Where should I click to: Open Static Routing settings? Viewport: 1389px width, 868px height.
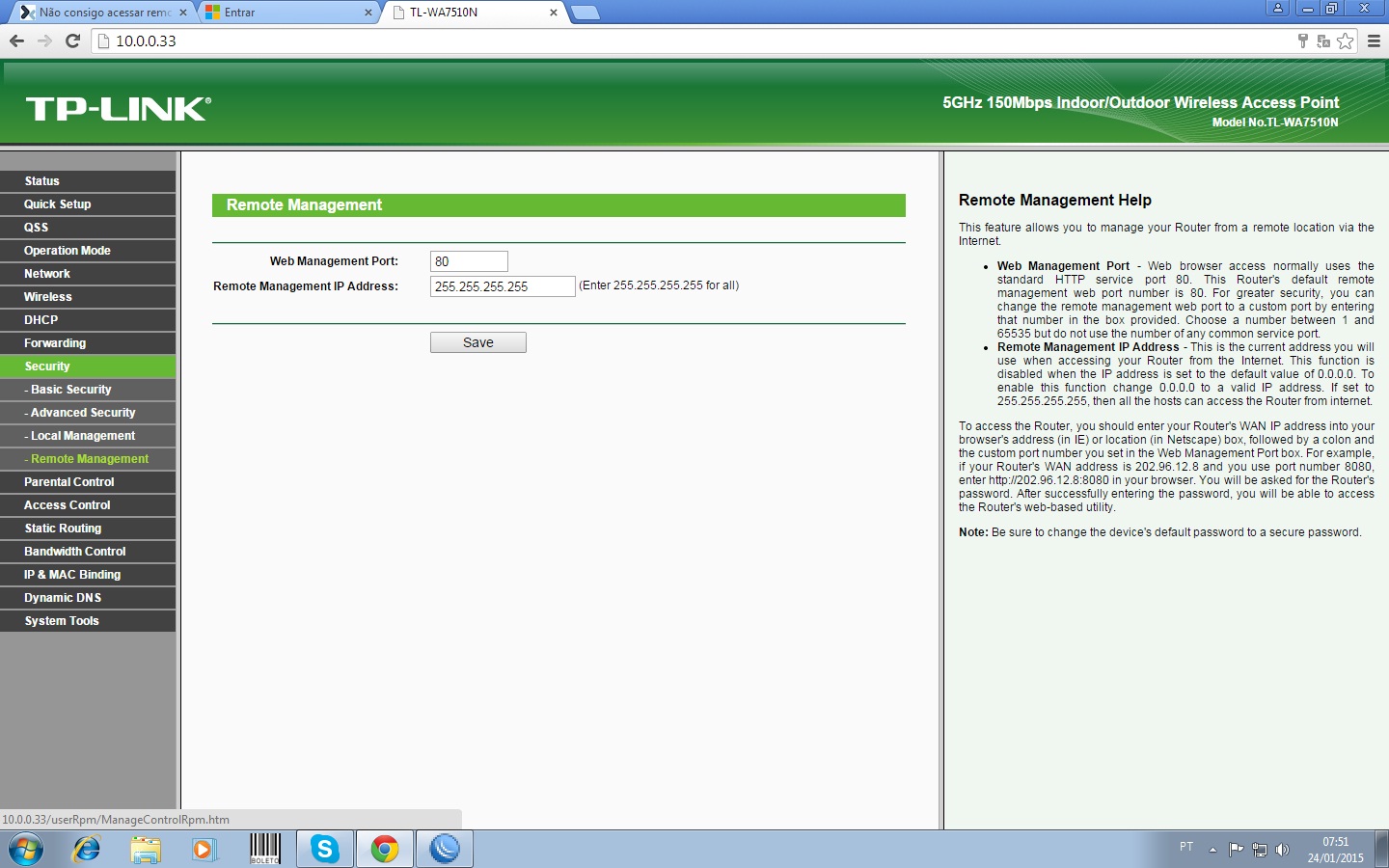88,529
